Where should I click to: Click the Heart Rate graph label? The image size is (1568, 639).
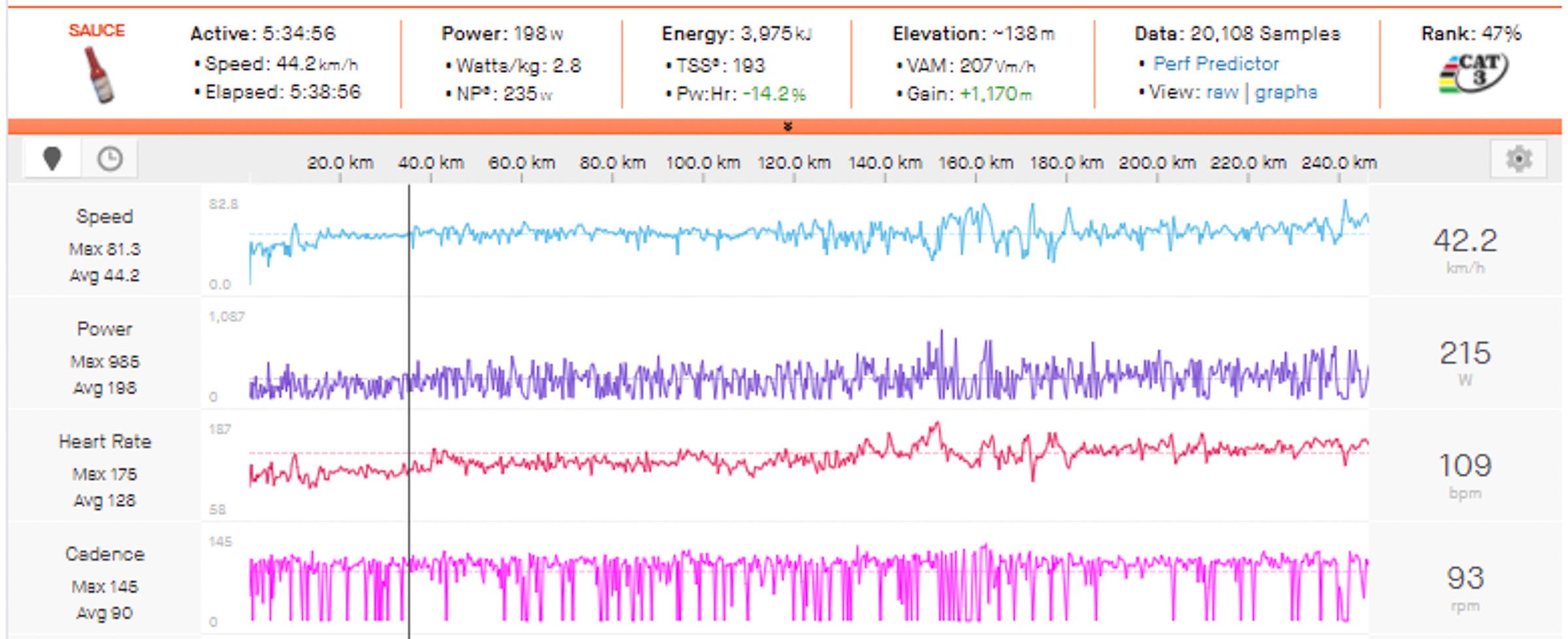[105, 442]
